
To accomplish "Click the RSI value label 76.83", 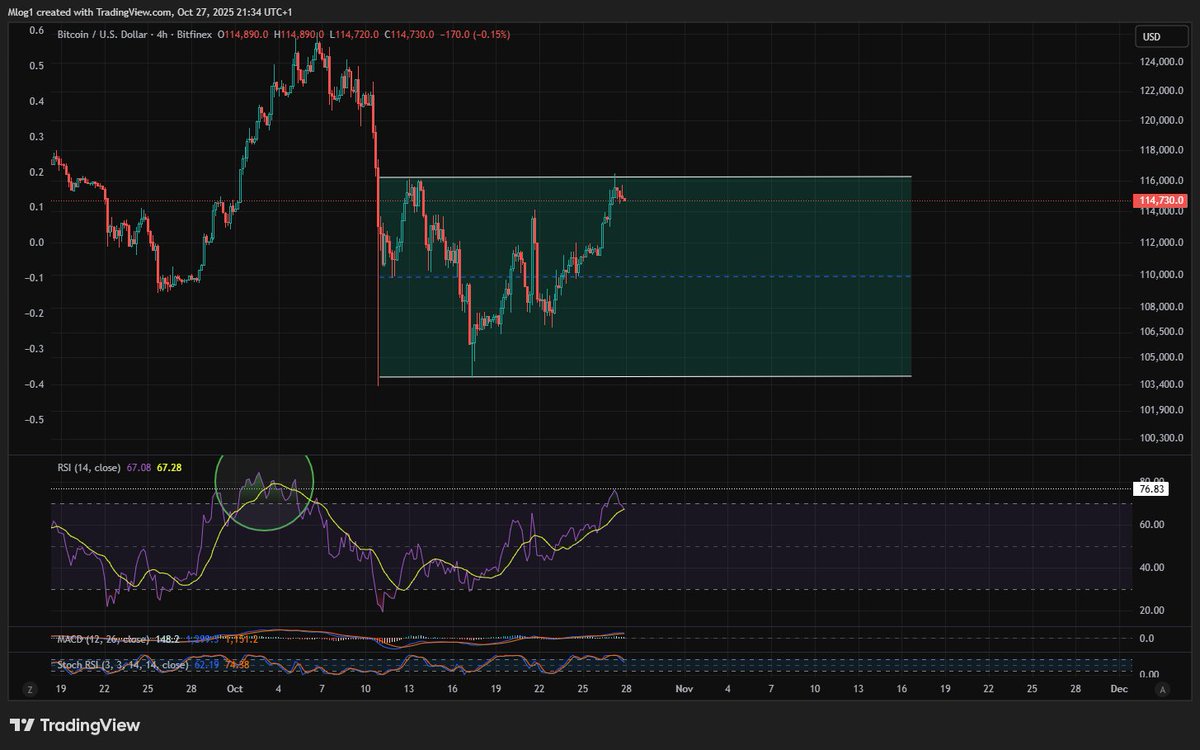I will [x=1149, y=490].
